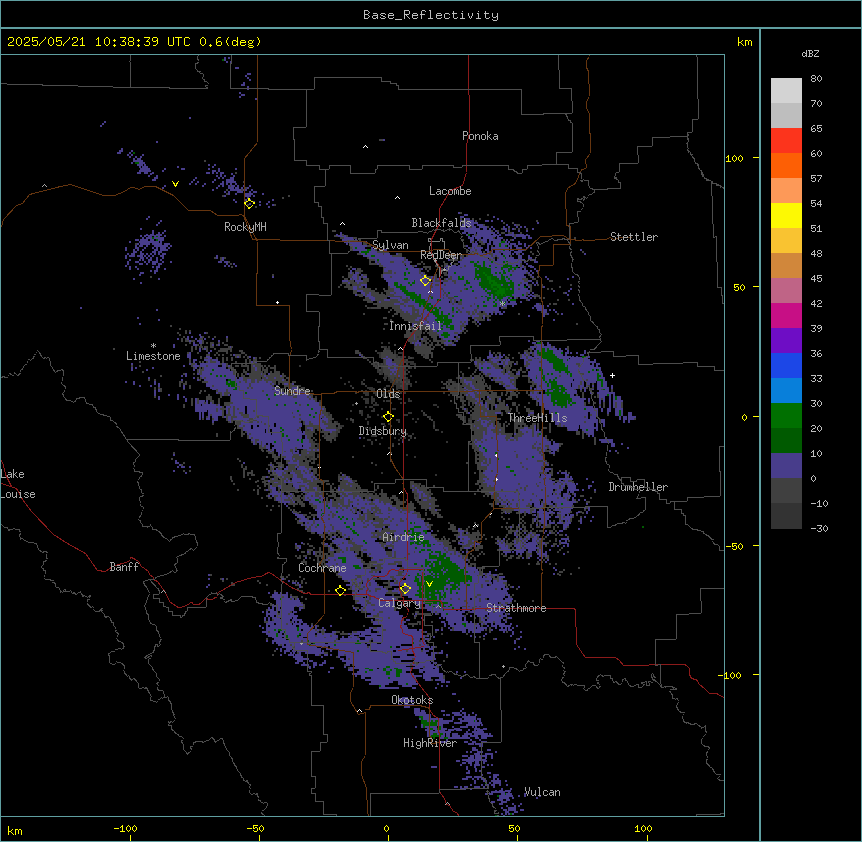862x842 pixels.
Task: Click the Blackfalds city label
Action: click(441, 223)
